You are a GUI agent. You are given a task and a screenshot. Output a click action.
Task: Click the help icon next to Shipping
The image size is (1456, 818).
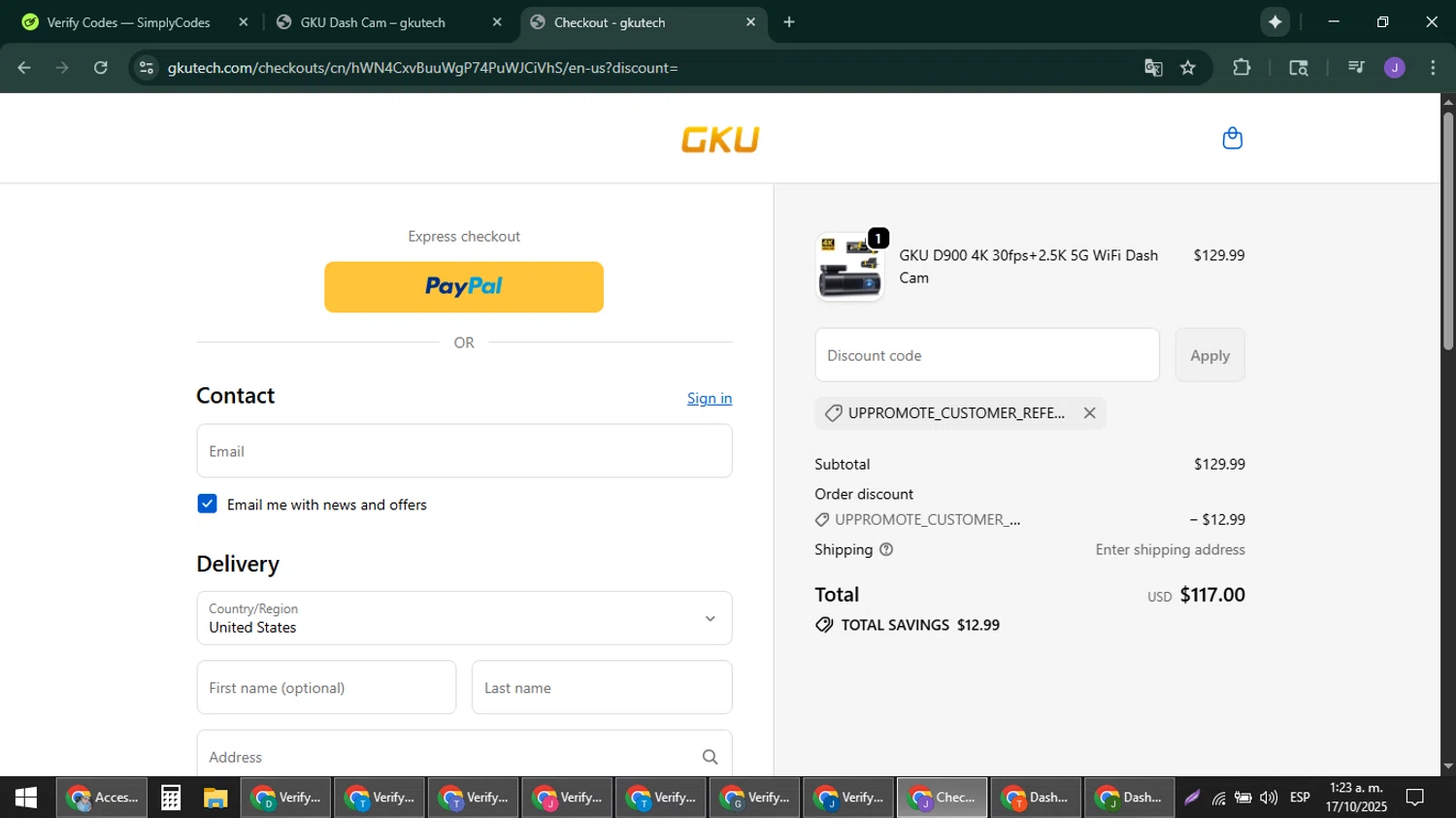click(x=885, y=549)
